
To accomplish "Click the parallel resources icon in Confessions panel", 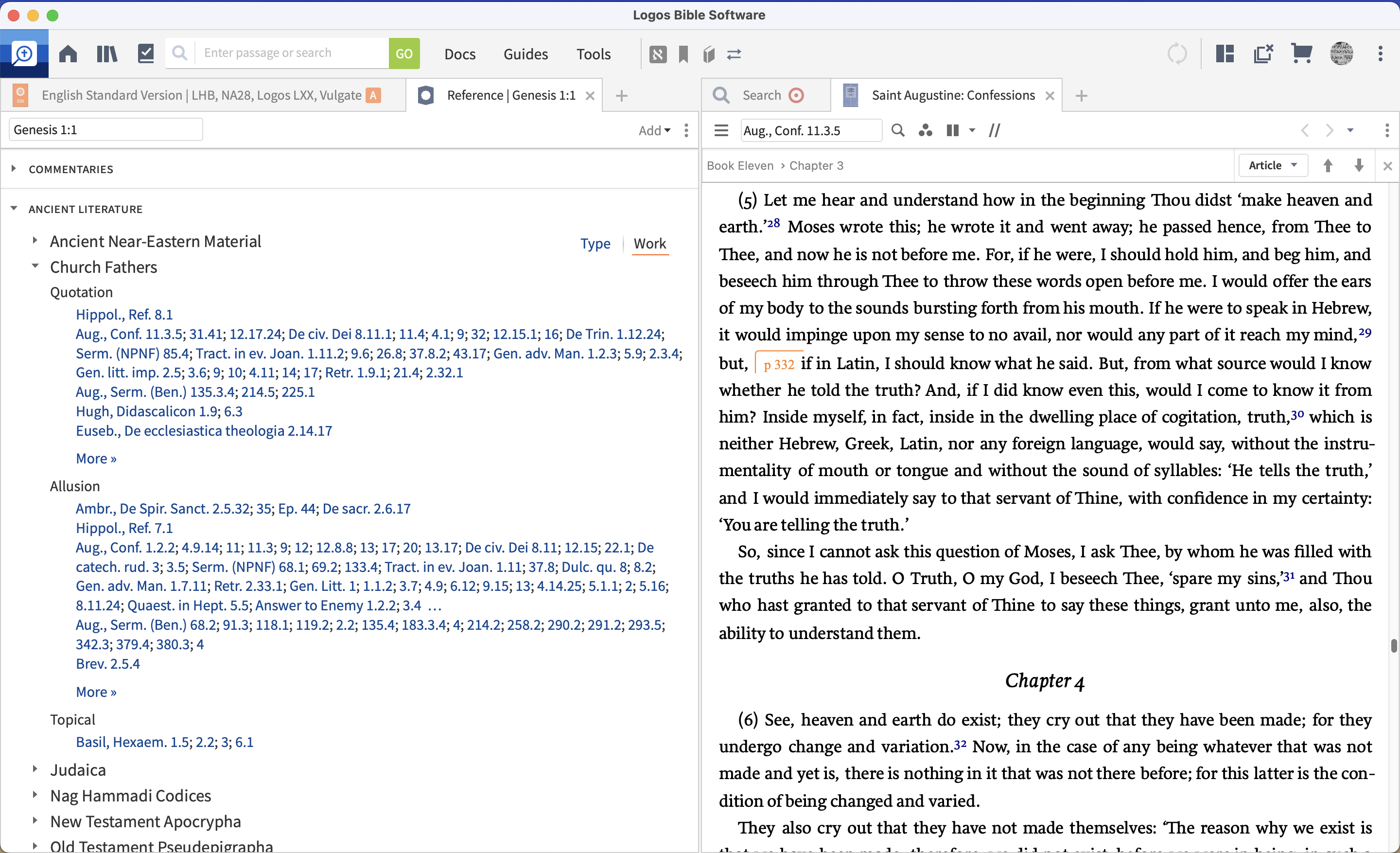I will click(994, 131).
